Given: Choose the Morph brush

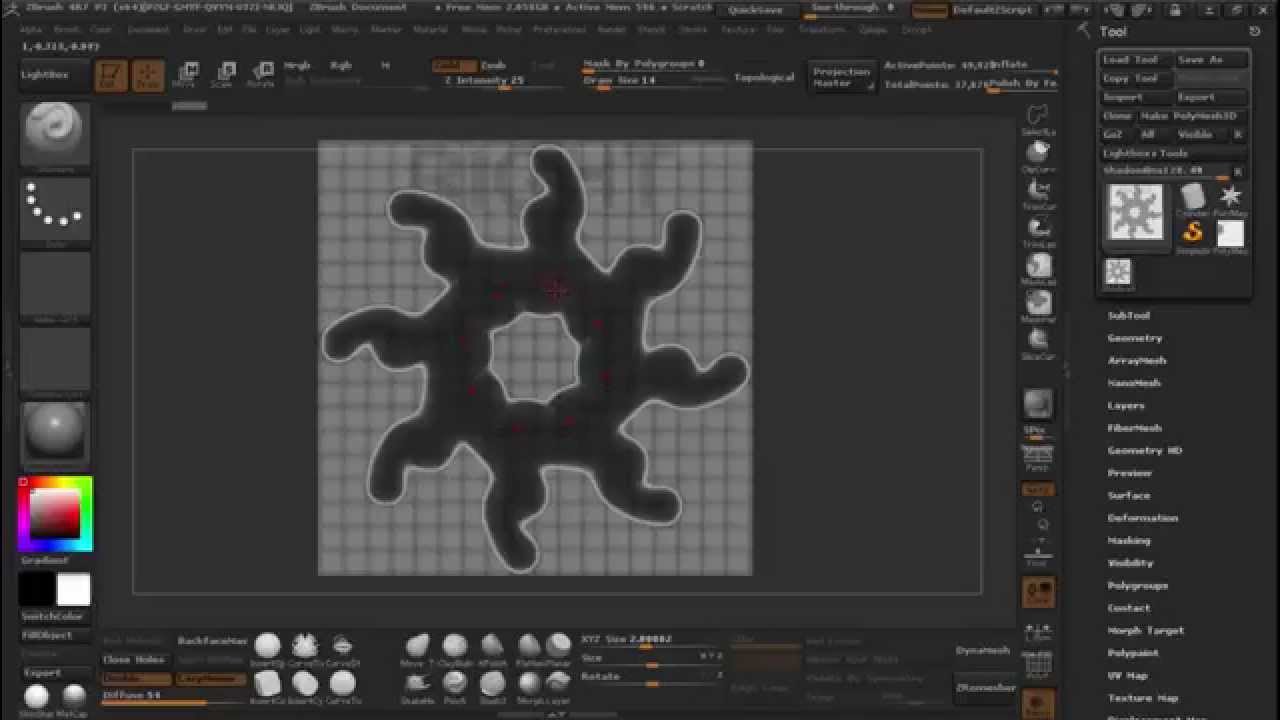Looking at the screenshot, I should (x=528, y=686).
